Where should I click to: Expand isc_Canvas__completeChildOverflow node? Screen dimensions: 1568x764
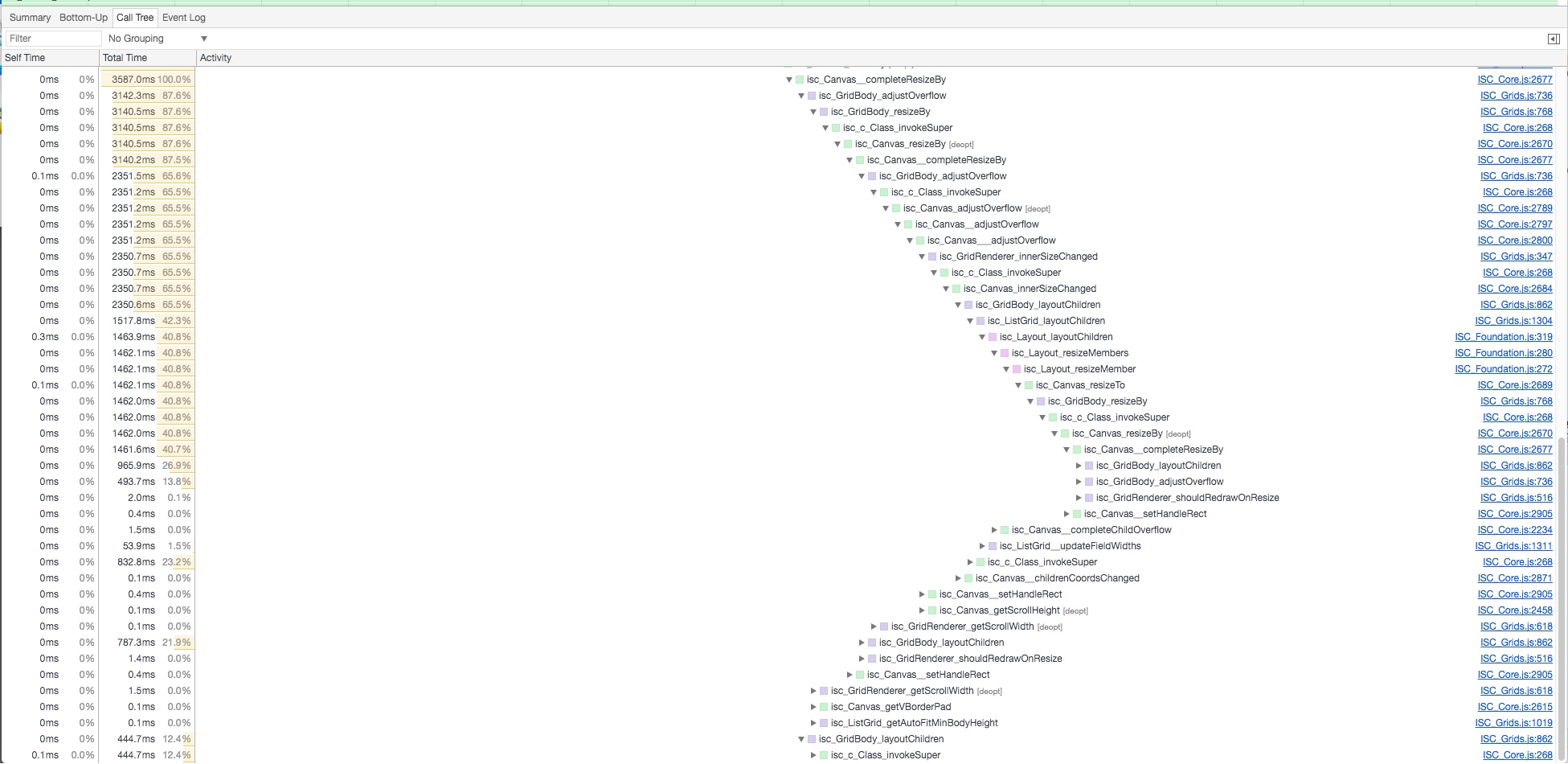tap(993, 530)
